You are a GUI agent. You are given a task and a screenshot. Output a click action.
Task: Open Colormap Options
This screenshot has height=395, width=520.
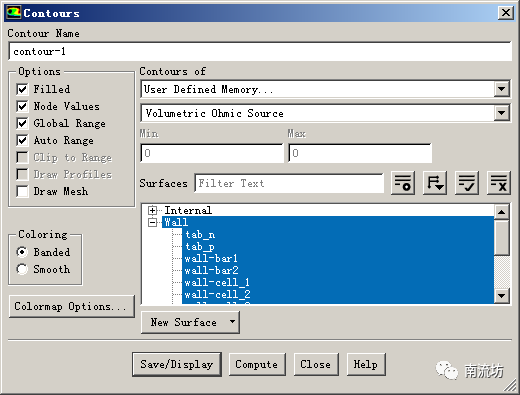[71, 306]
